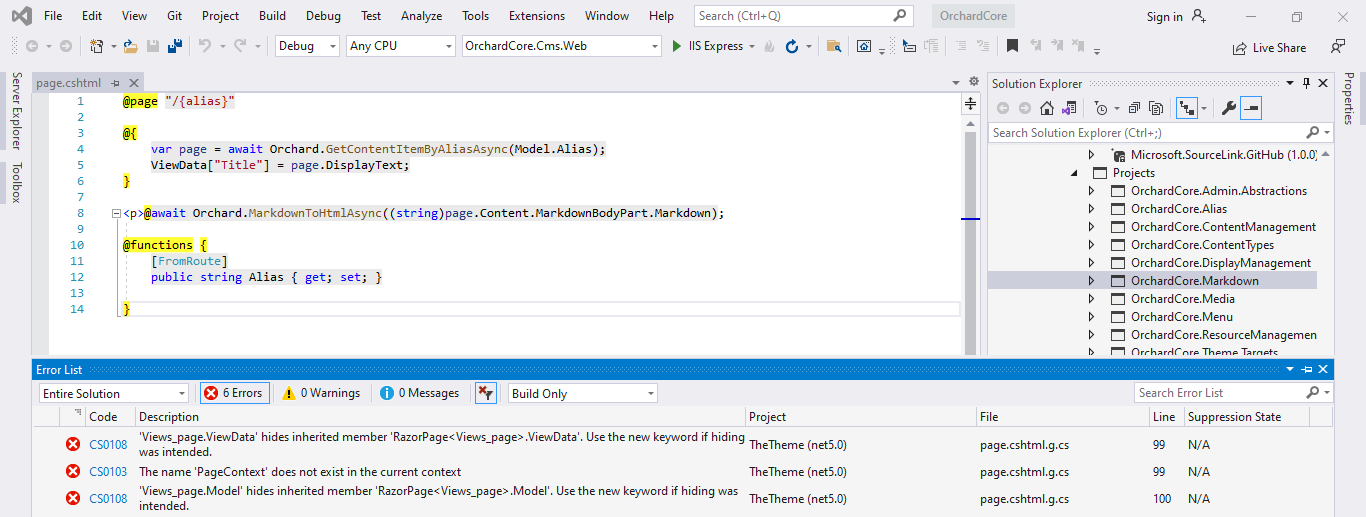This screenshot has width=1366, height=517.
Task: Sort Error List by Project column header
Action: coord(861,417)
